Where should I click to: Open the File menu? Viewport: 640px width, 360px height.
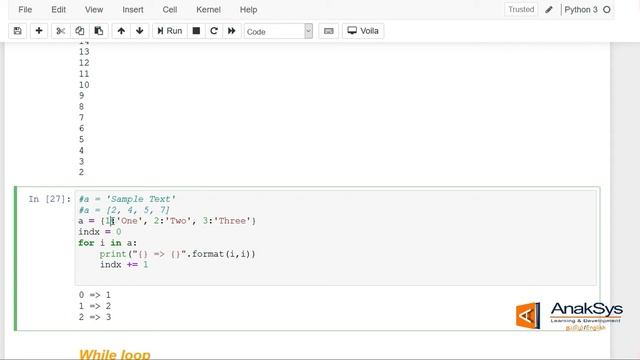tap(25, 9)
